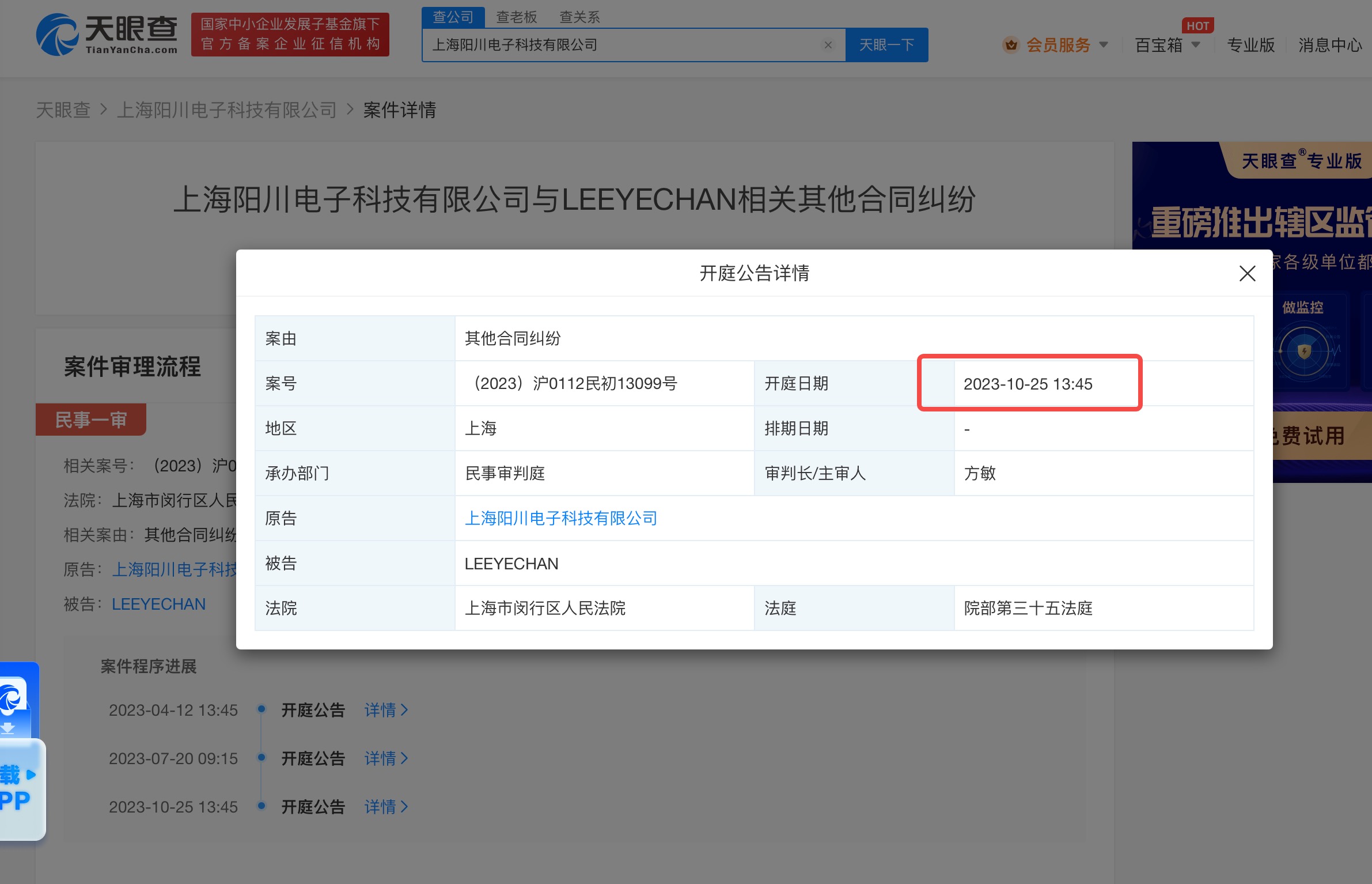Image resolution: width=1372 pixels, height=884 pixels.
Task: Click the 天眼查 logo
Action: 107,35
